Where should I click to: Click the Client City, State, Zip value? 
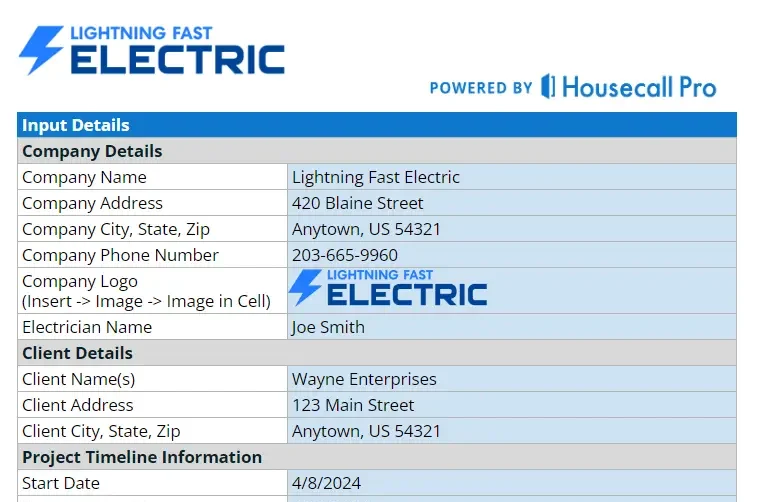pyautogui.click(x=511, y=431)
